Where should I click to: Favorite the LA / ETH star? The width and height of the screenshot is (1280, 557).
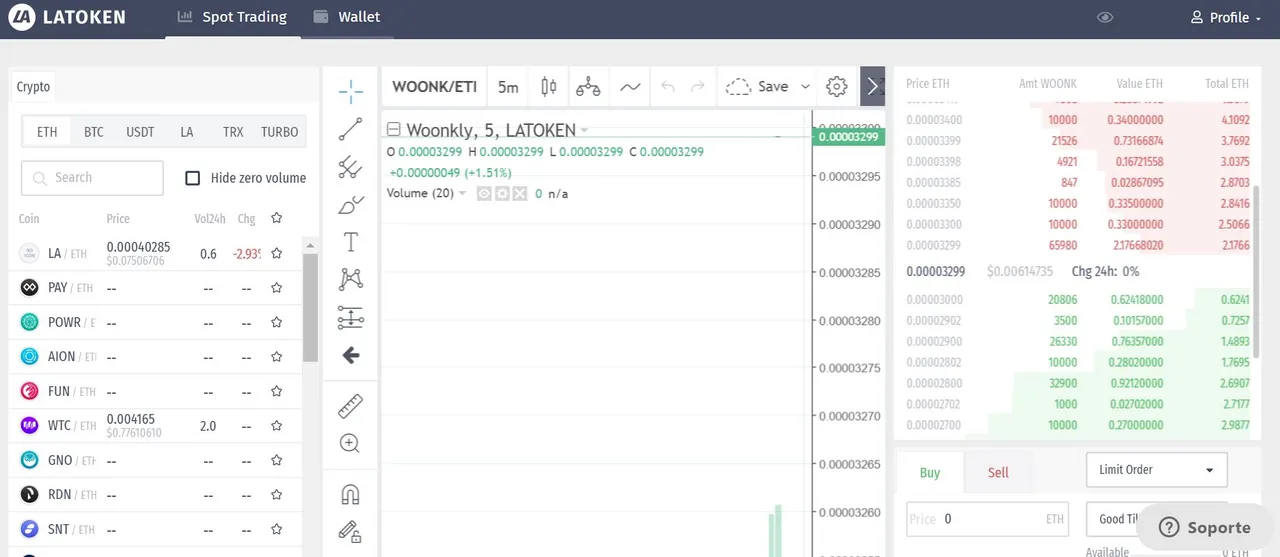(x=277, y=253)
